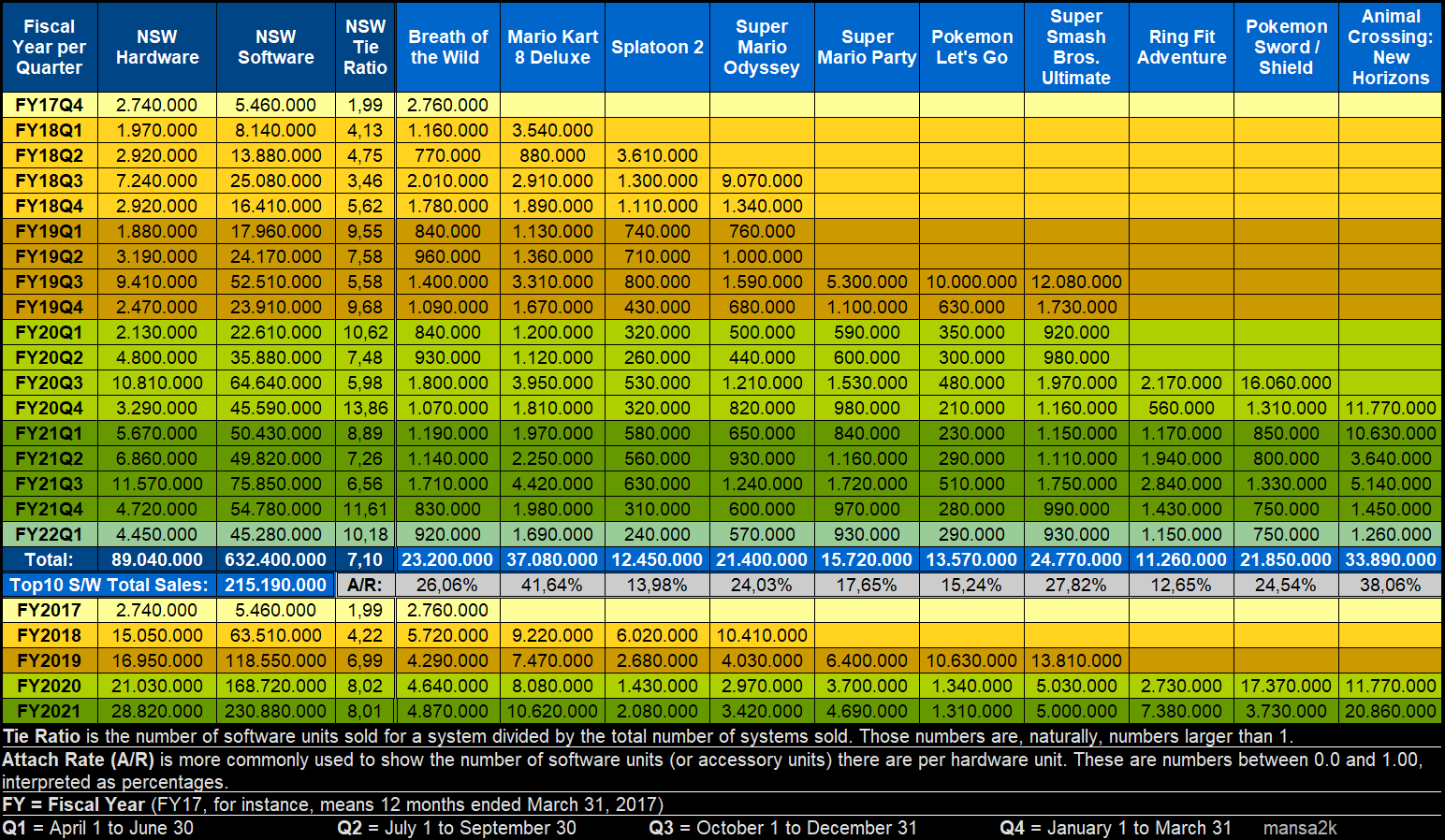
Task: Select the 13,86 tie ratio cell
Action: (x=365, y=408)
